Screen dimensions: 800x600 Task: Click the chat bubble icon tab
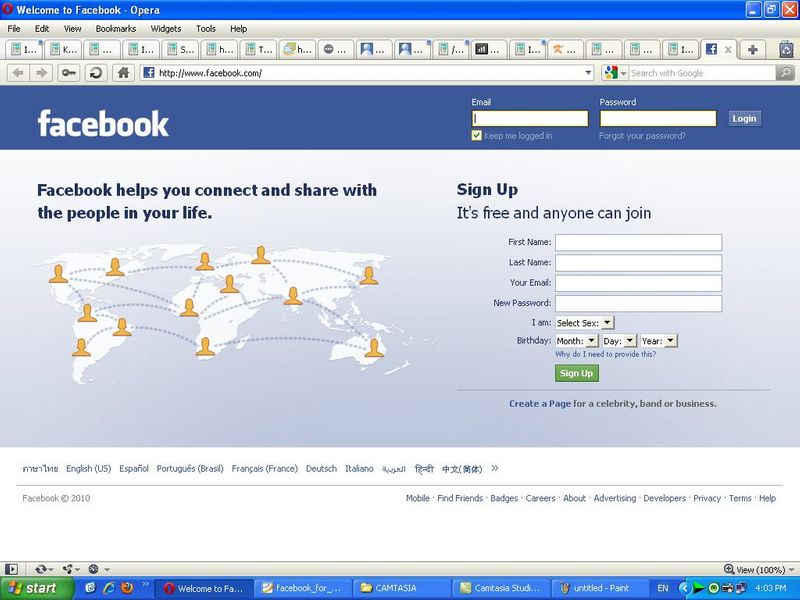tap(335, 49)
